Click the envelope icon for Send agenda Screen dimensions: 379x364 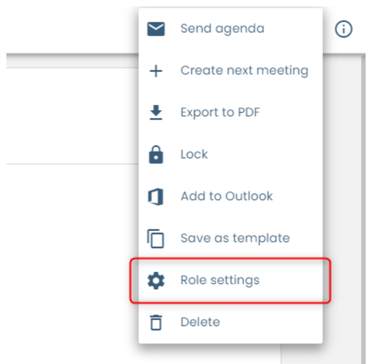coord(156,29)
